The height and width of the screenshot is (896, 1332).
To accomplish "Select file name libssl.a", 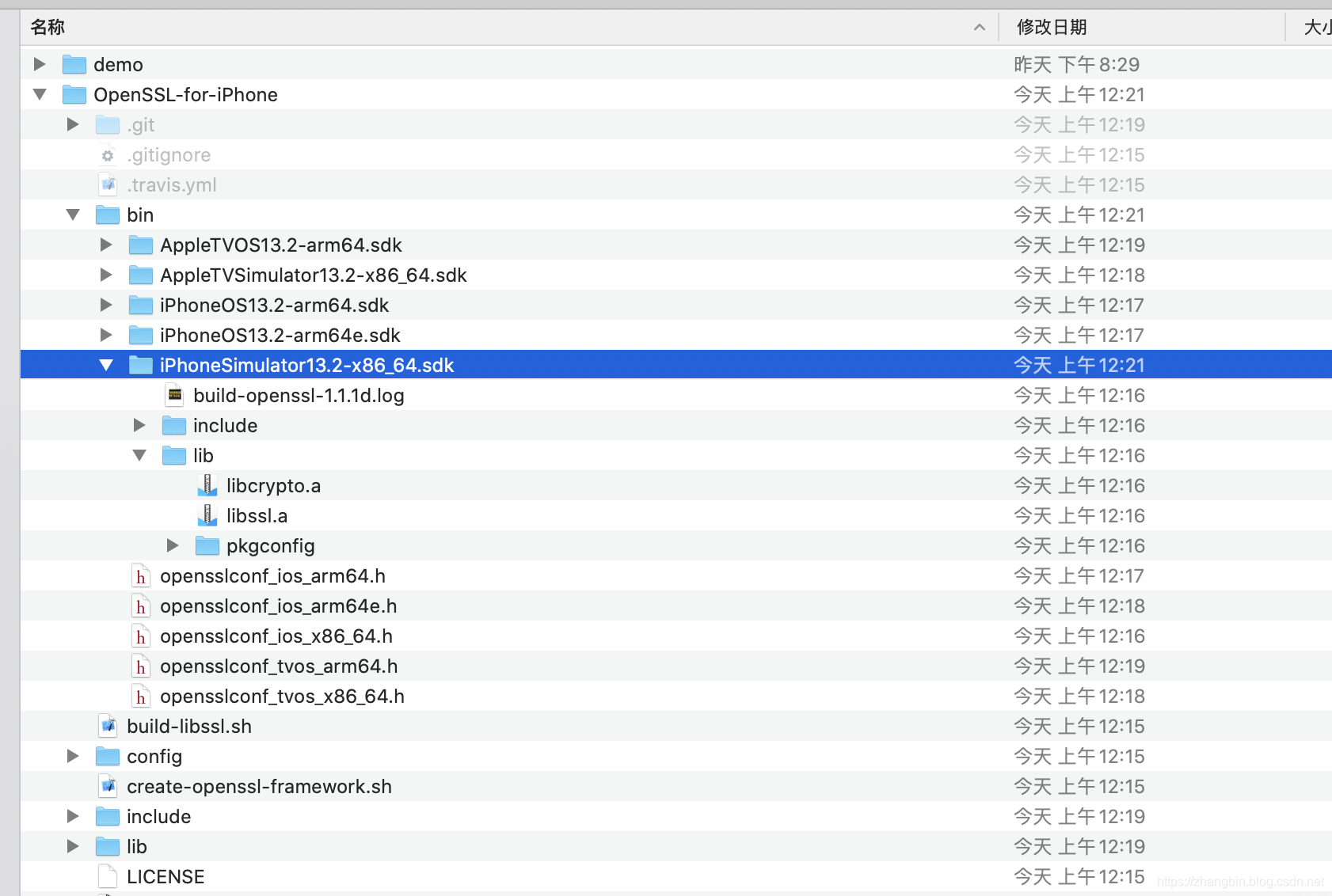I will click(257, 515).
